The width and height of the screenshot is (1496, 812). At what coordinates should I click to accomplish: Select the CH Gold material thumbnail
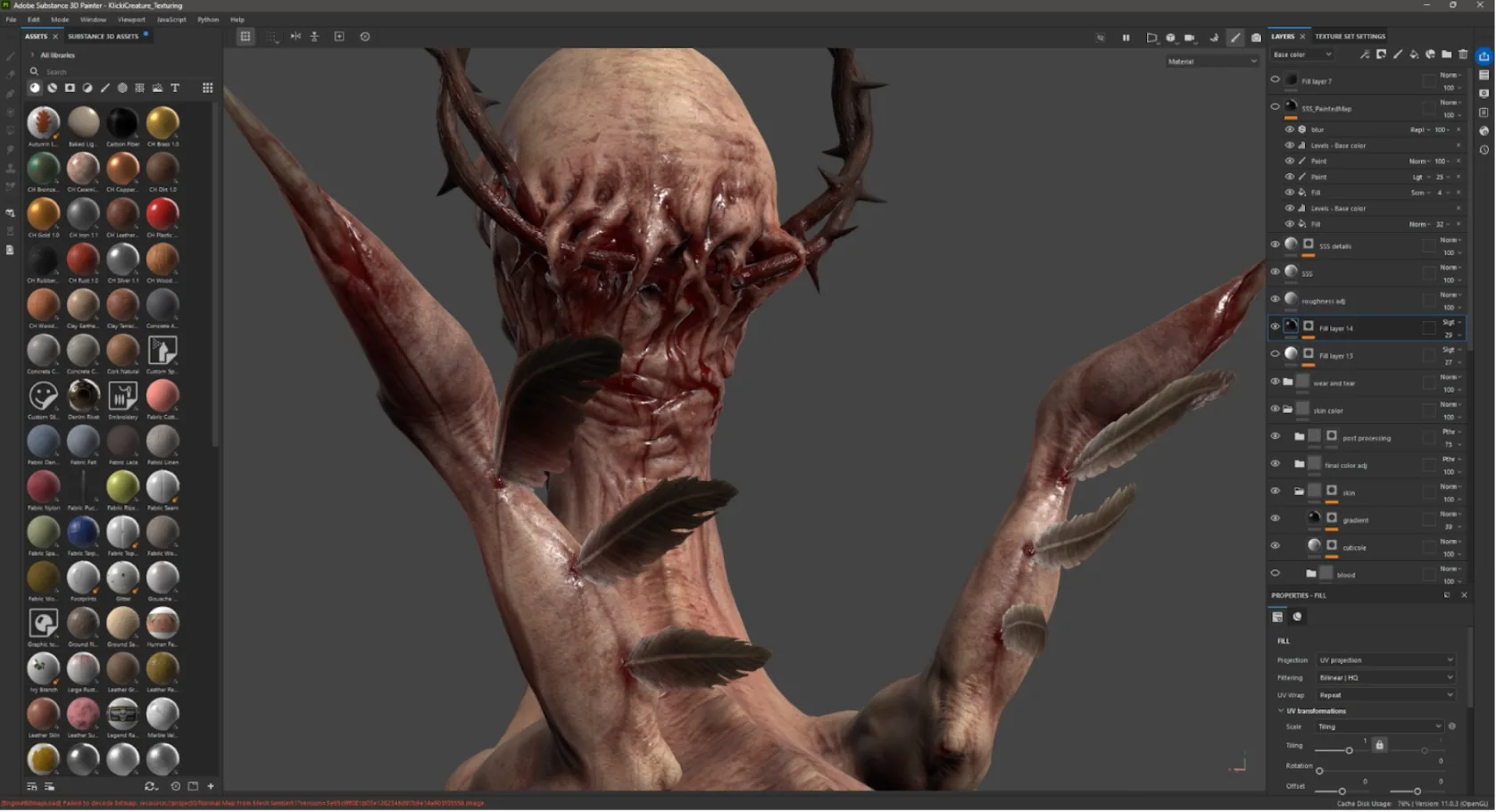point(43,214)
